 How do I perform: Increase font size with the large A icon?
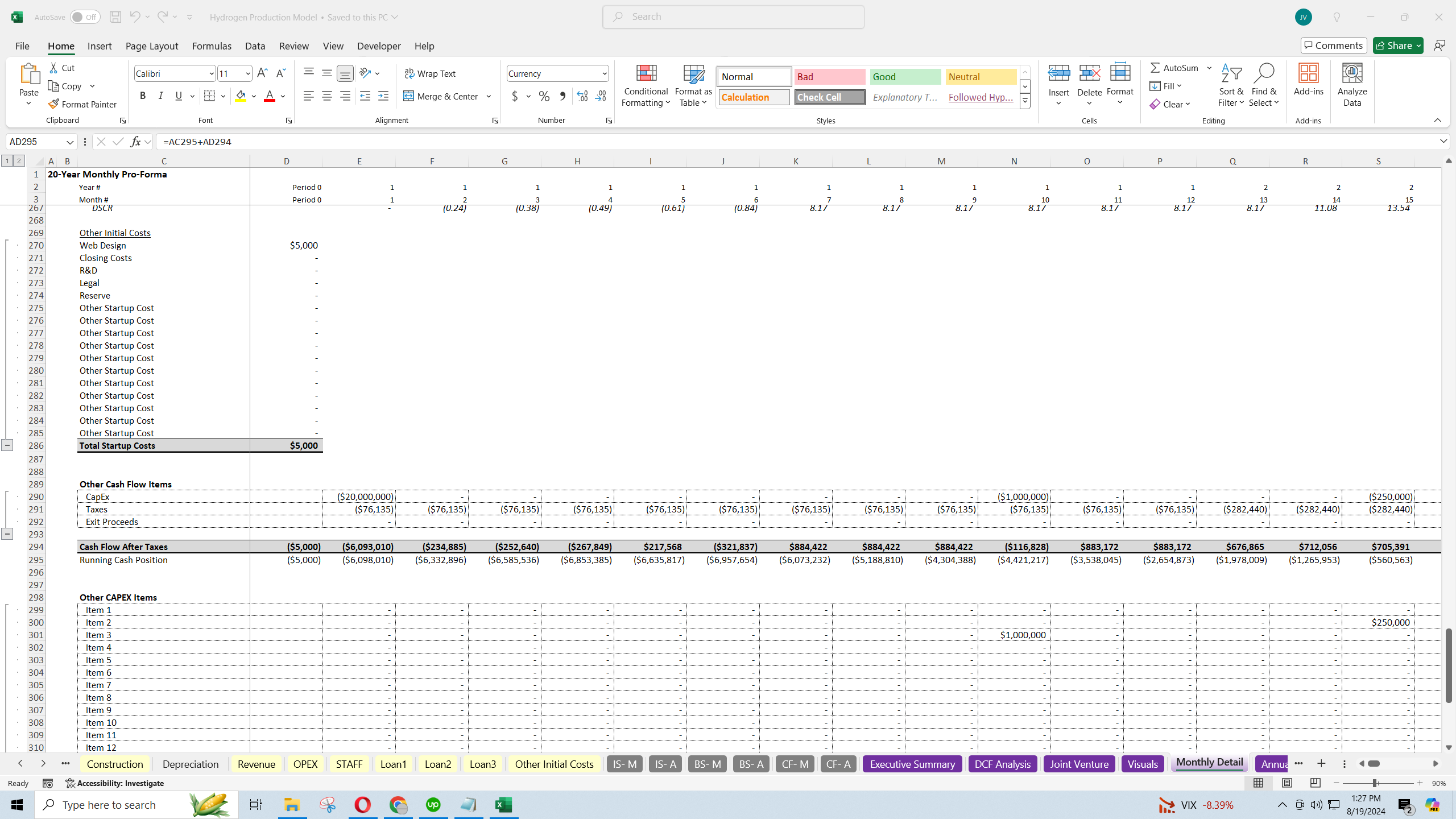262,73
